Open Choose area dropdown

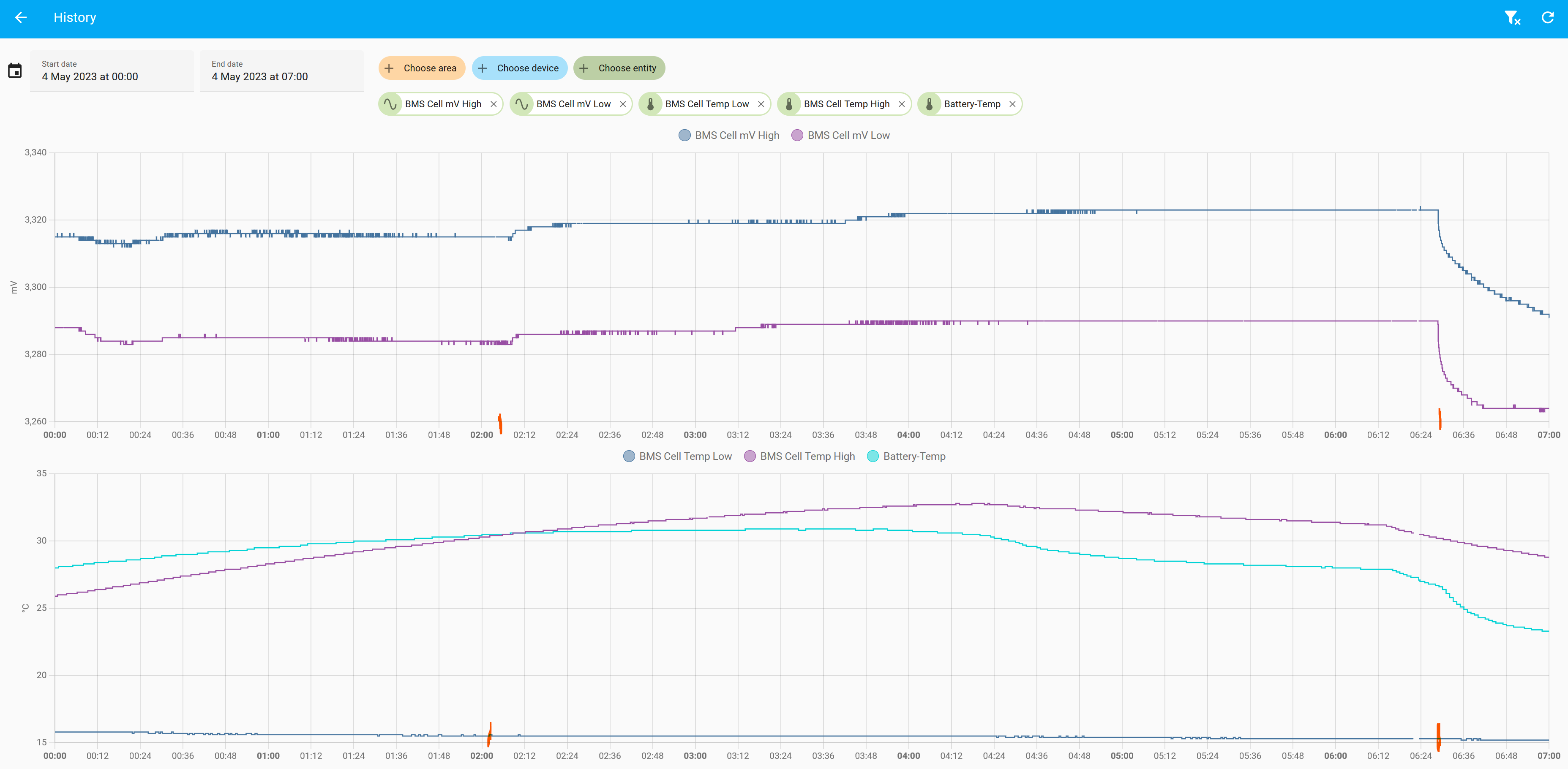[422, 68]
